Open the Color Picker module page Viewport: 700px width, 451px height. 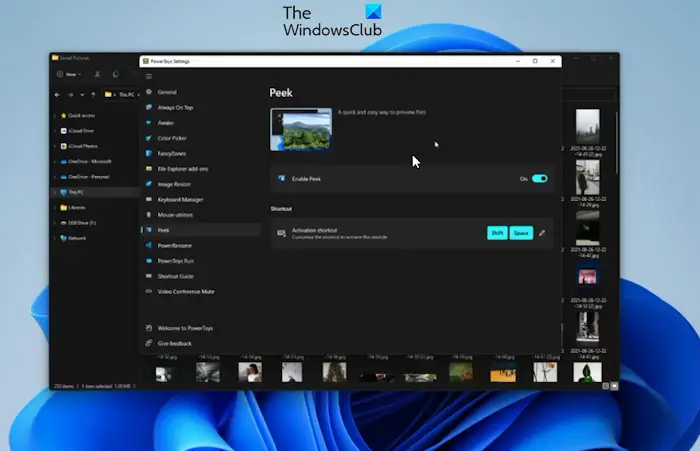click(172, 138)
